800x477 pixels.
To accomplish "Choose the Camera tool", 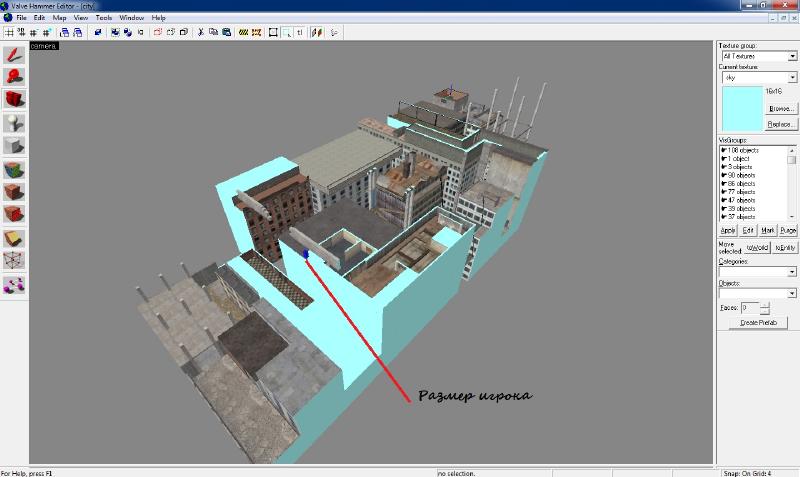I will click(14, 99).
